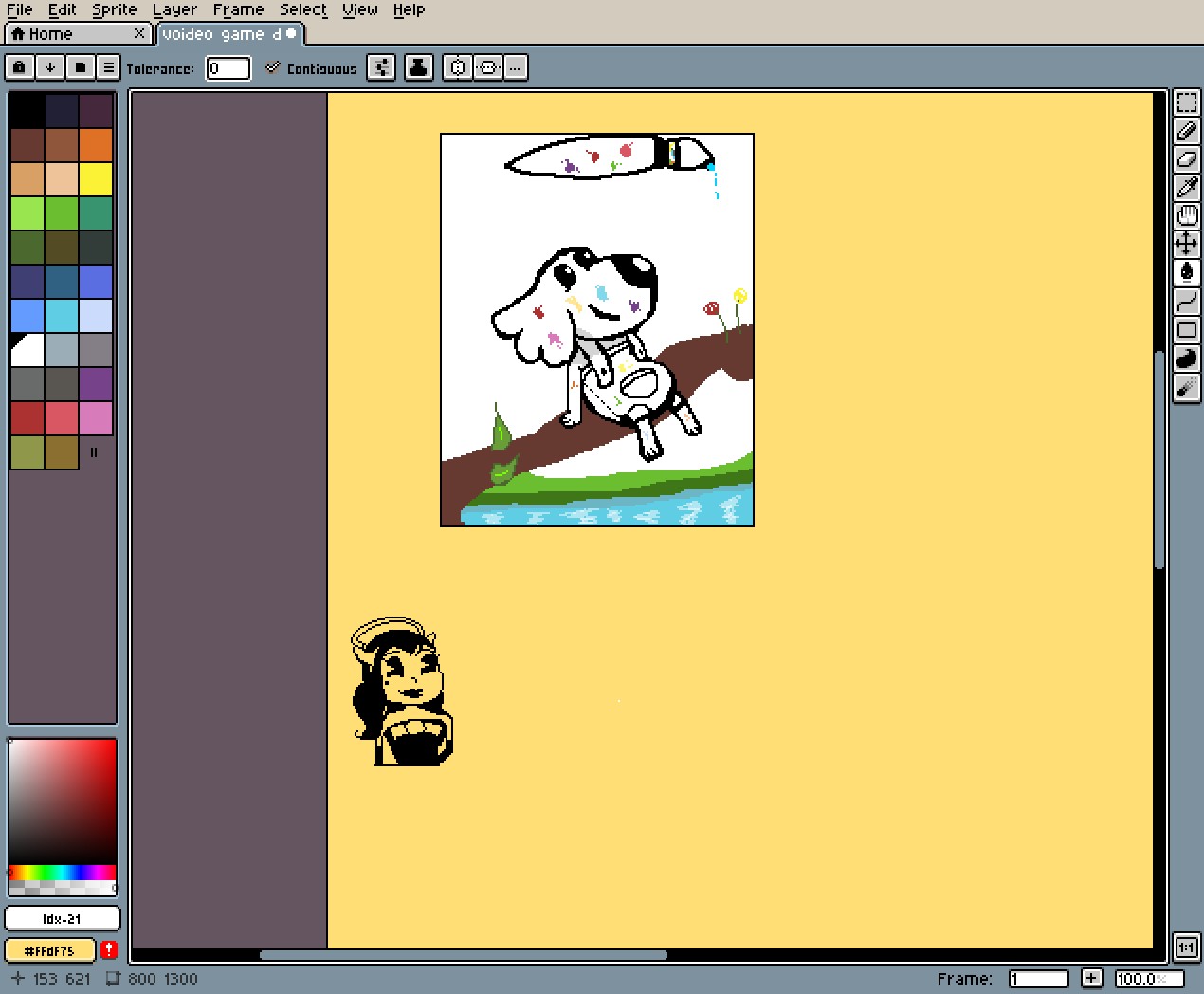
Task: Open the symmetry more options button
Action: click(515, 67)
